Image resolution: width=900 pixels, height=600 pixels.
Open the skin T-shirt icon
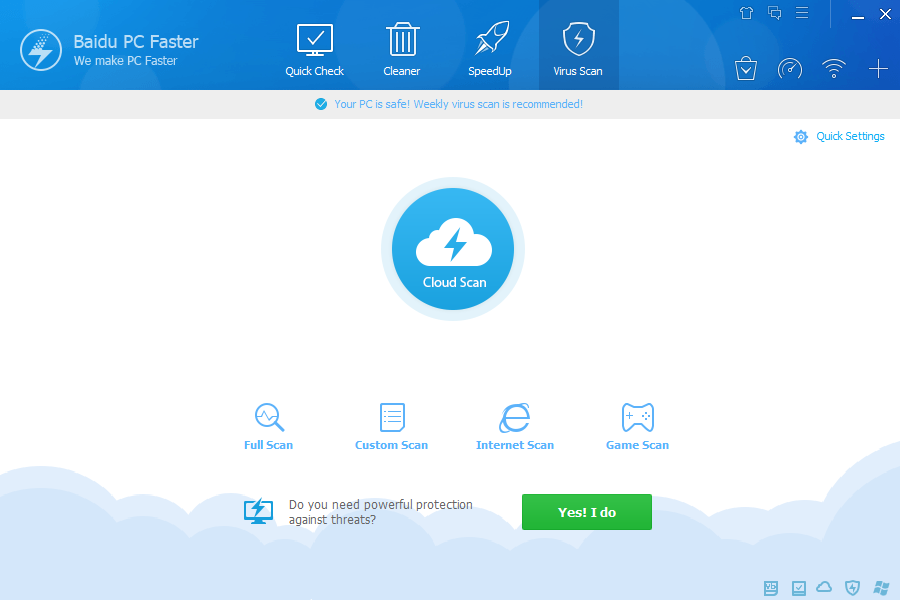point(746,13)
